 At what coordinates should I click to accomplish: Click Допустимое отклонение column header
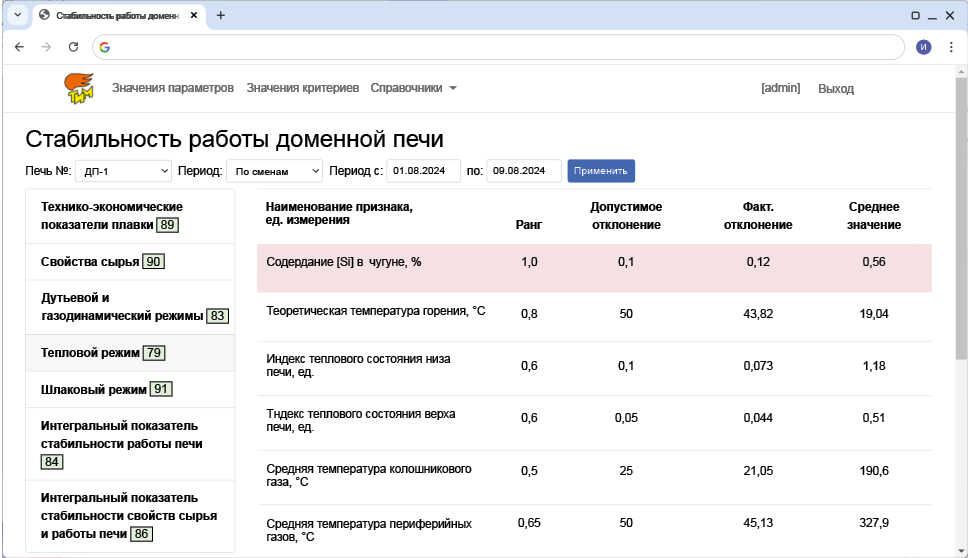[x=626, y=216]
